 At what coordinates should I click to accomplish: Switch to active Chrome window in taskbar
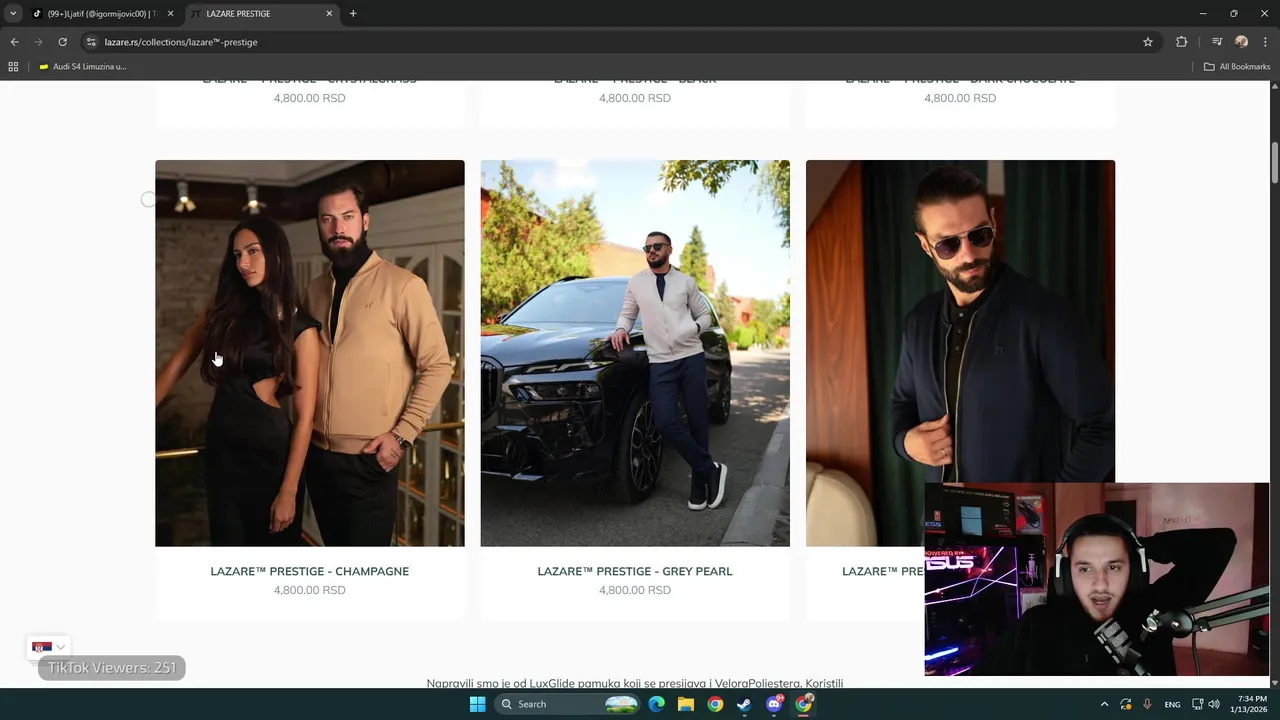tap(803, 704)
